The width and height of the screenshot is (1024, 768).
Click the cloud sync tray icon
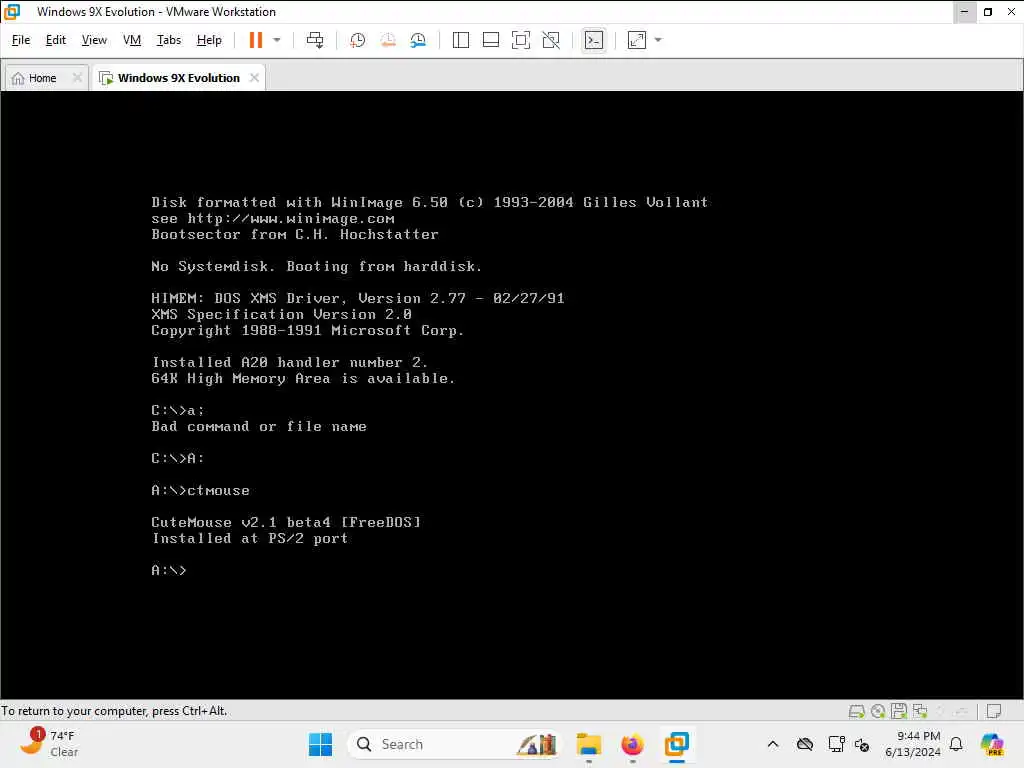(x=805, y=744)
